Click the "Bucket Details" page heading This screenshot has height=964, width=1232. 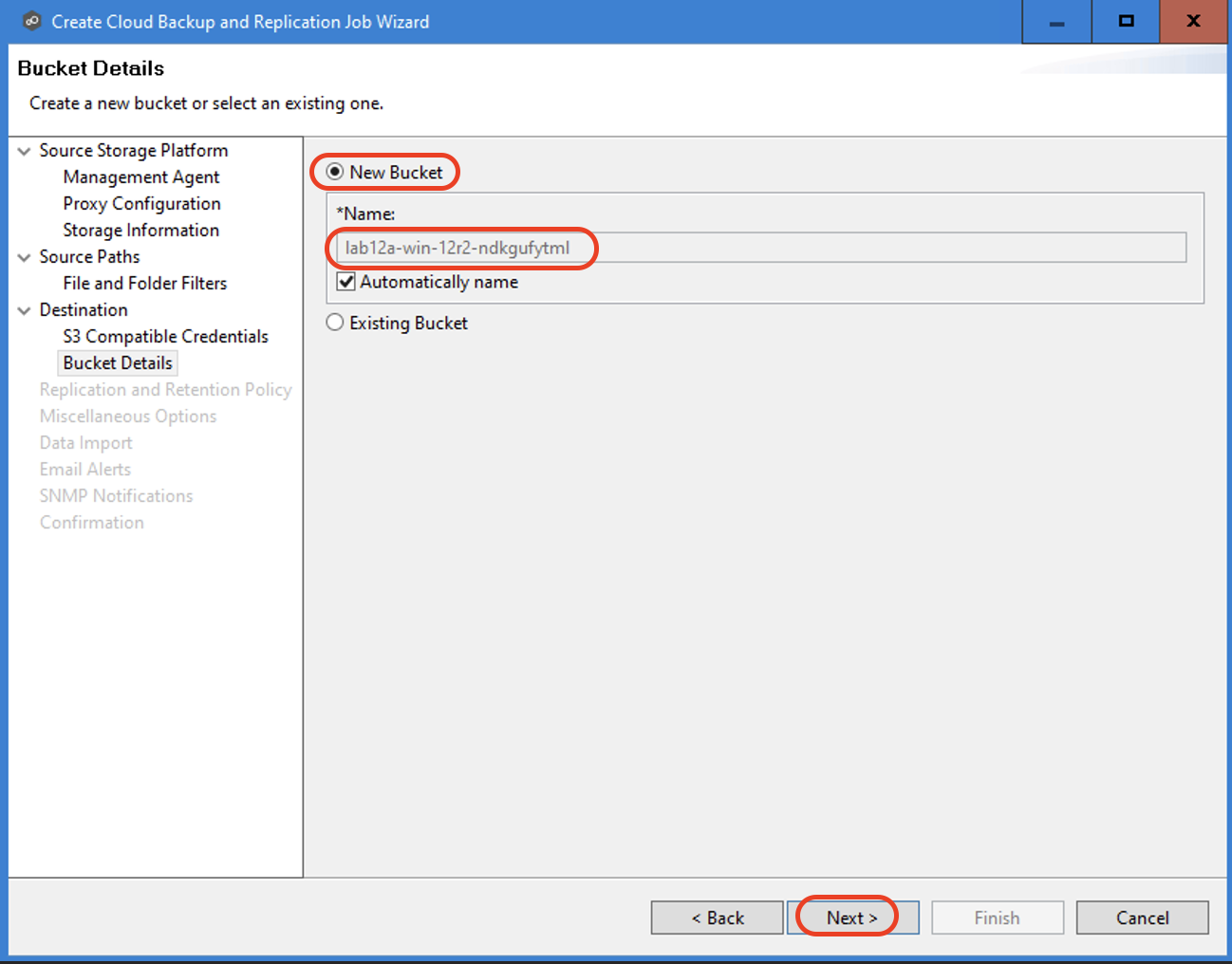[91, 68]
